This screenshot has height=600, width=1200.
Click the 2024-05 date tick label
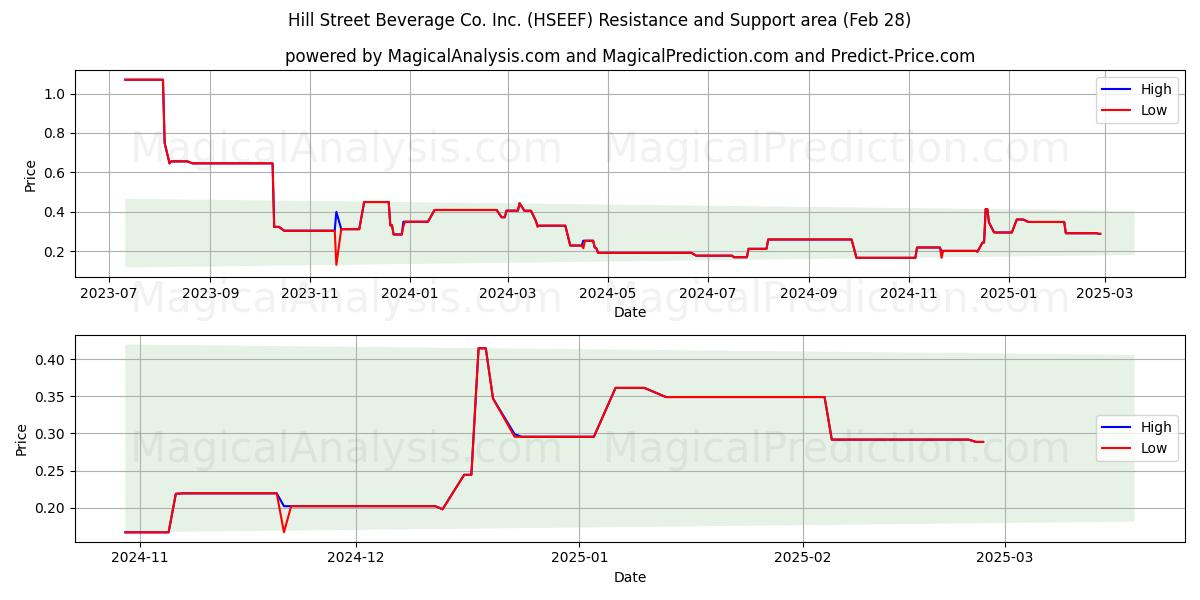pos(607,294)
